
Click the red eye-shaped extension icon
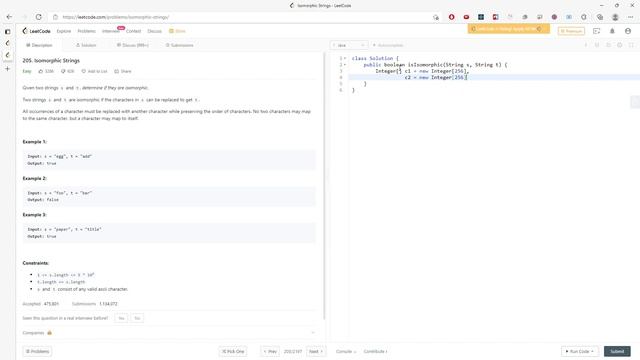point(466,17)
